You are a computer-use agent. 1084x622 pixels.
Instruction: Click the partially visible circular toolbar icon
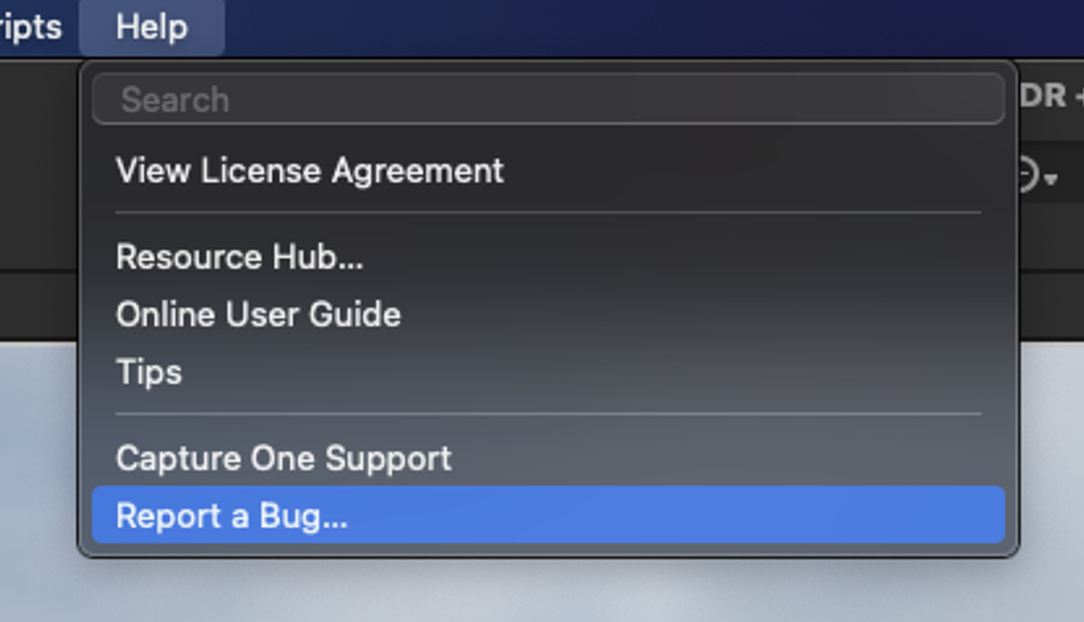1029,174
